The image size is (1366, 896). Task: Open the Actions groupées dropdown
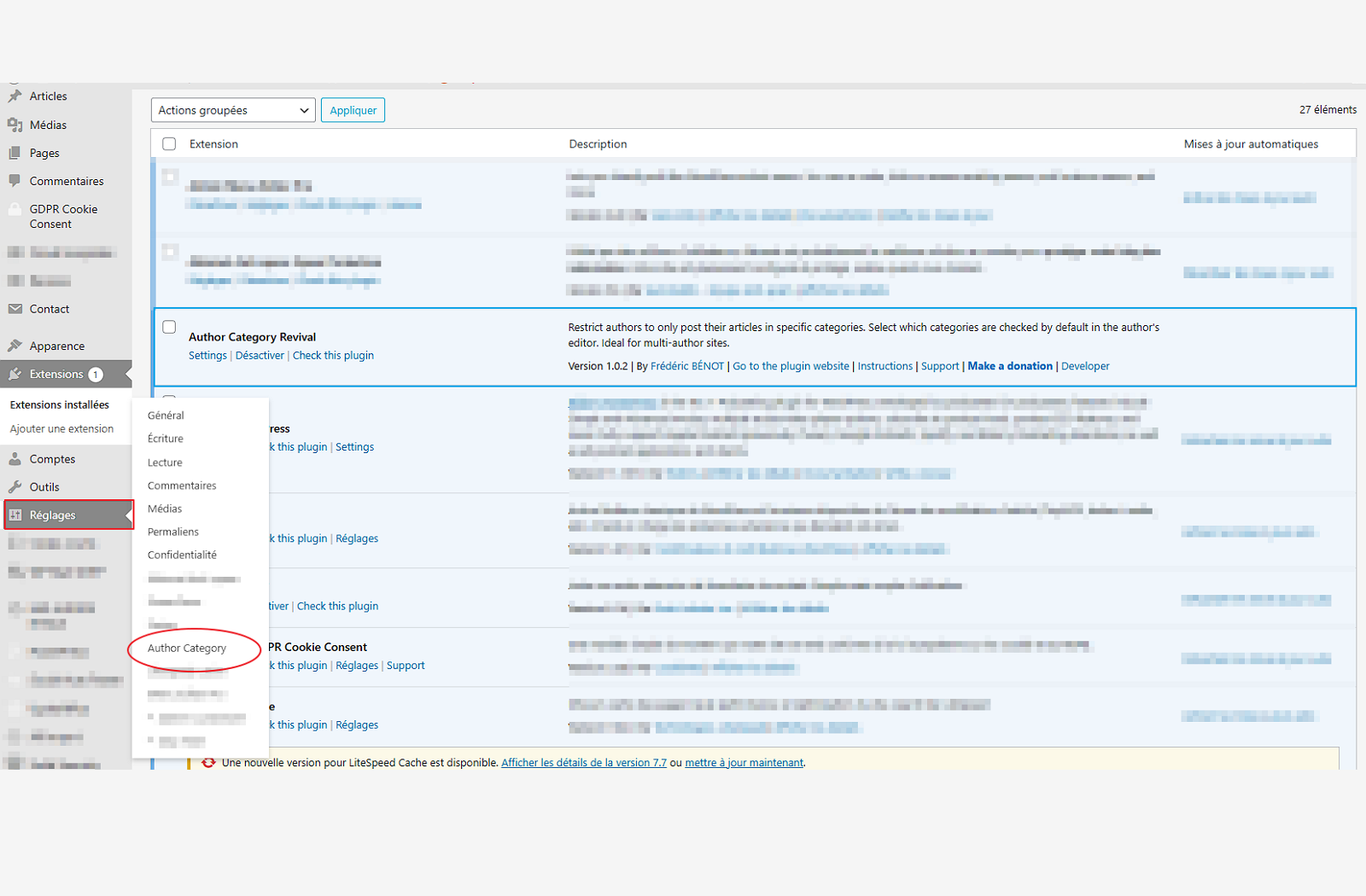(x=232, y=109)
